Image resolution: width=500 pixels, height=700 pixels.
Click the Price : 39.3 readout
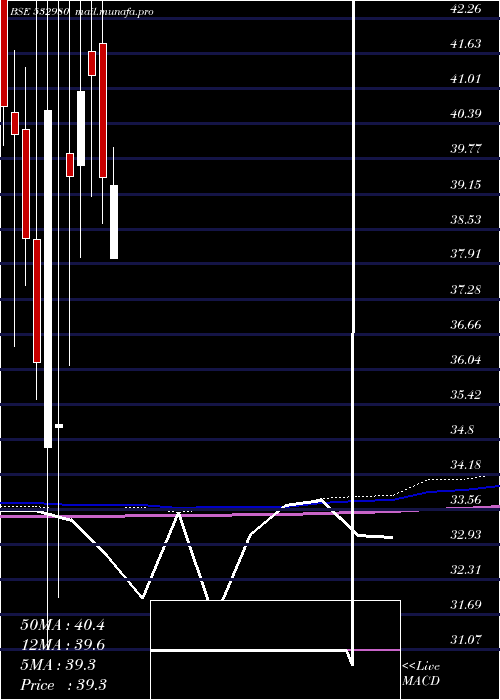coord(63,685)
